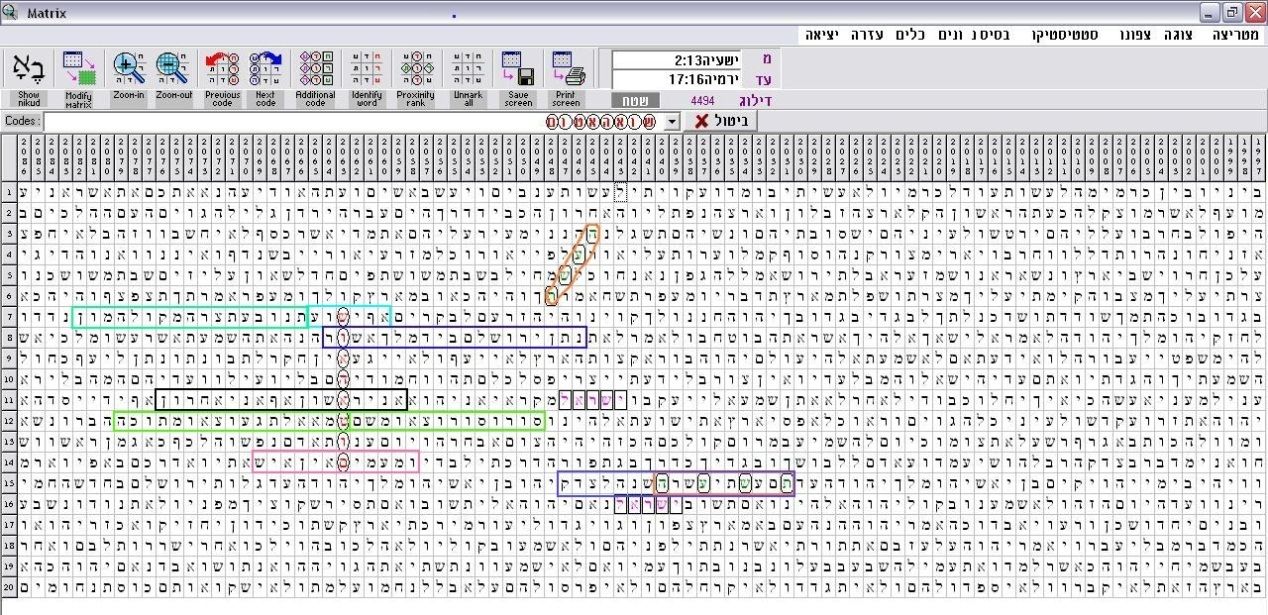1268x615 pixels.
Task: Go to the Previous code
Action: (222, 70)
